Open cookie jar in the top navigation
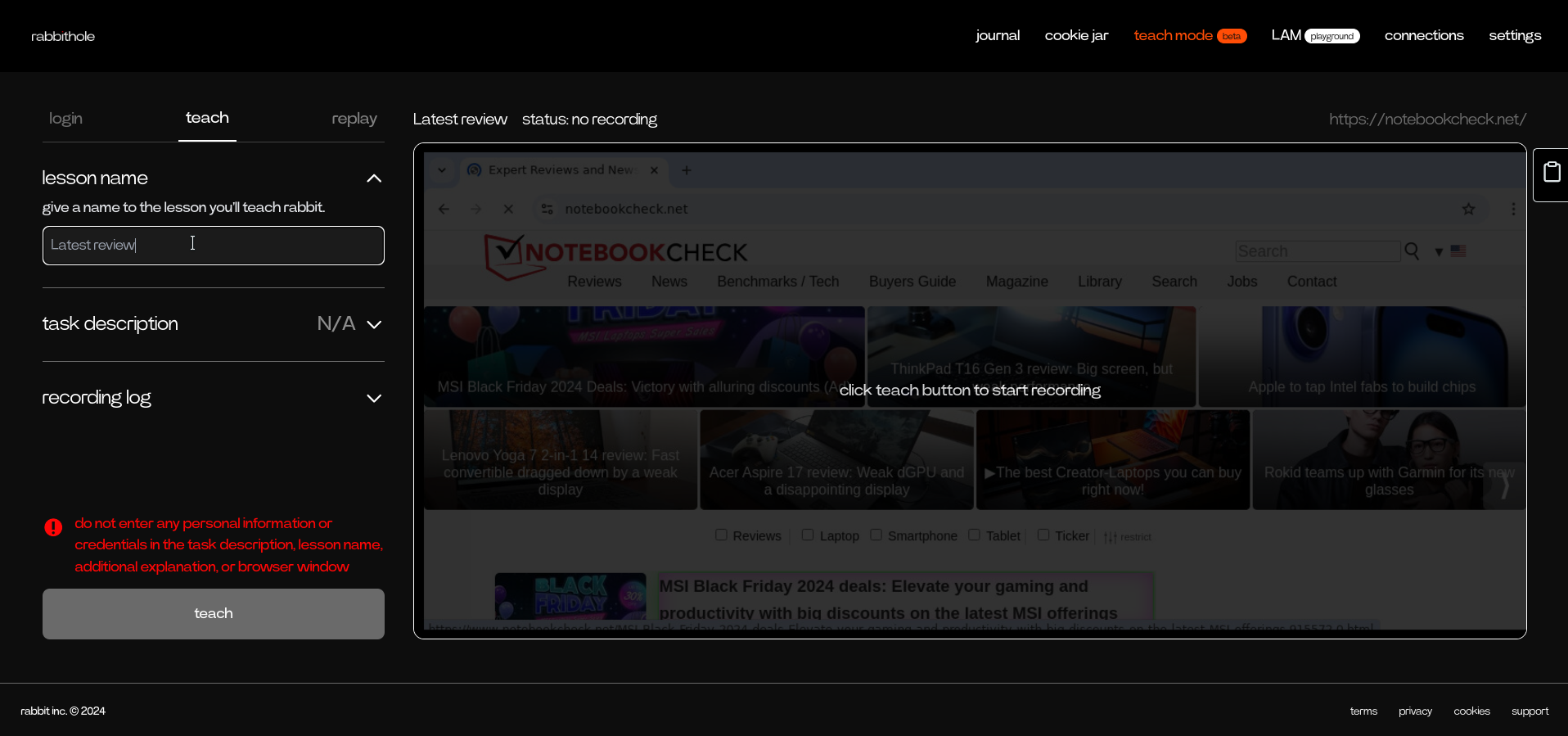This screenshot has width=1568, height=736. click(1076, 35)
